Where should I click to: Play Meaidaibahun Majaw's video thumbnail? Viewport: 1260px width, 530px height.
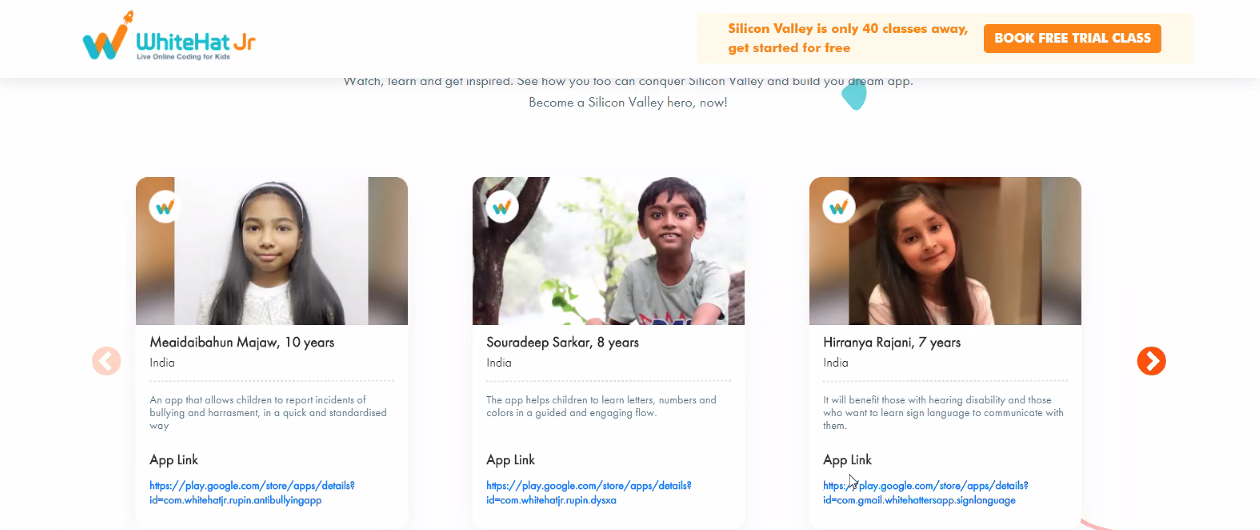(x=272, y=251)
